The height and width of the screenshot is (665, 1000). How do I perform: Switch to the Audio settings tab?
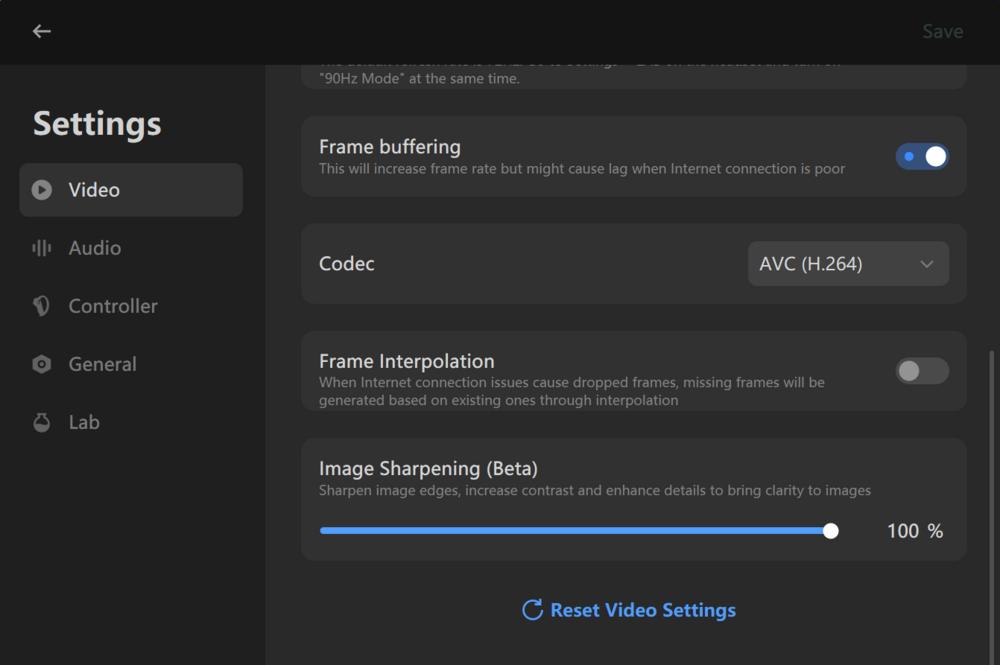click(94, 248)
